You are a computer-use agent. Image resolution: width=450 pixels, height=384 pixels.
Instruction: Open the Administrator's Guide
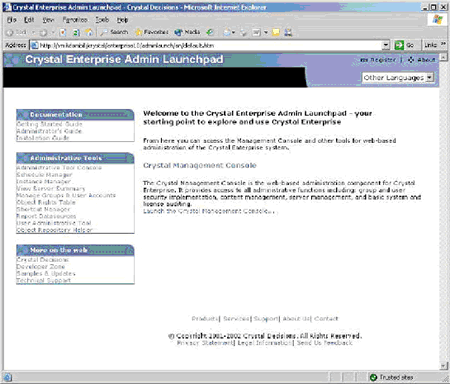49,131
